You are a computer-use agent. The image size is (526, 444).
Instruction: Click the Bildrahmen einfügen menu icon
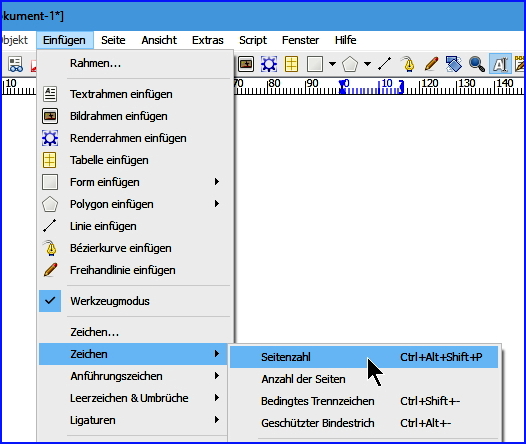50,116
